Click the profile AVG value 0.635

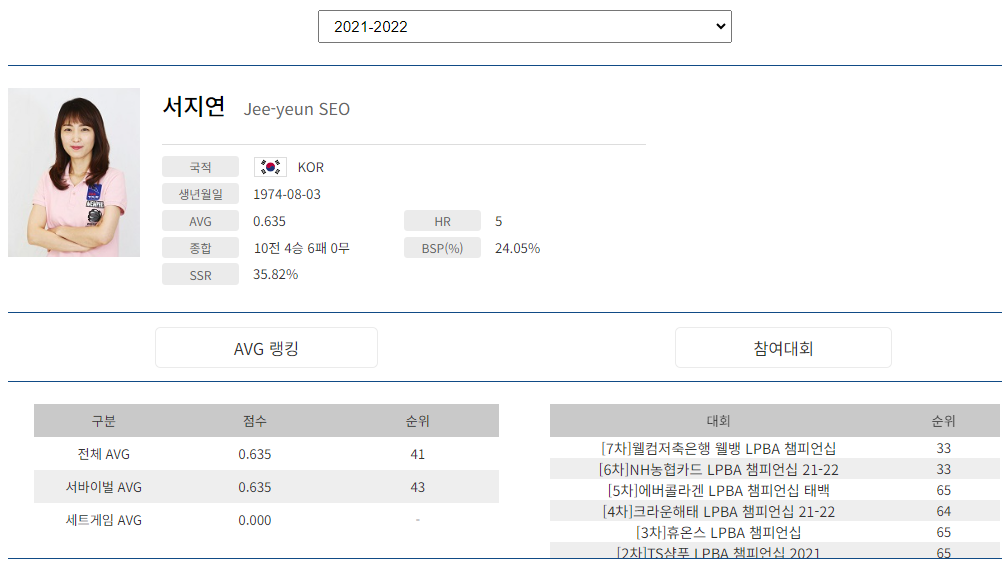pos(269,221)
